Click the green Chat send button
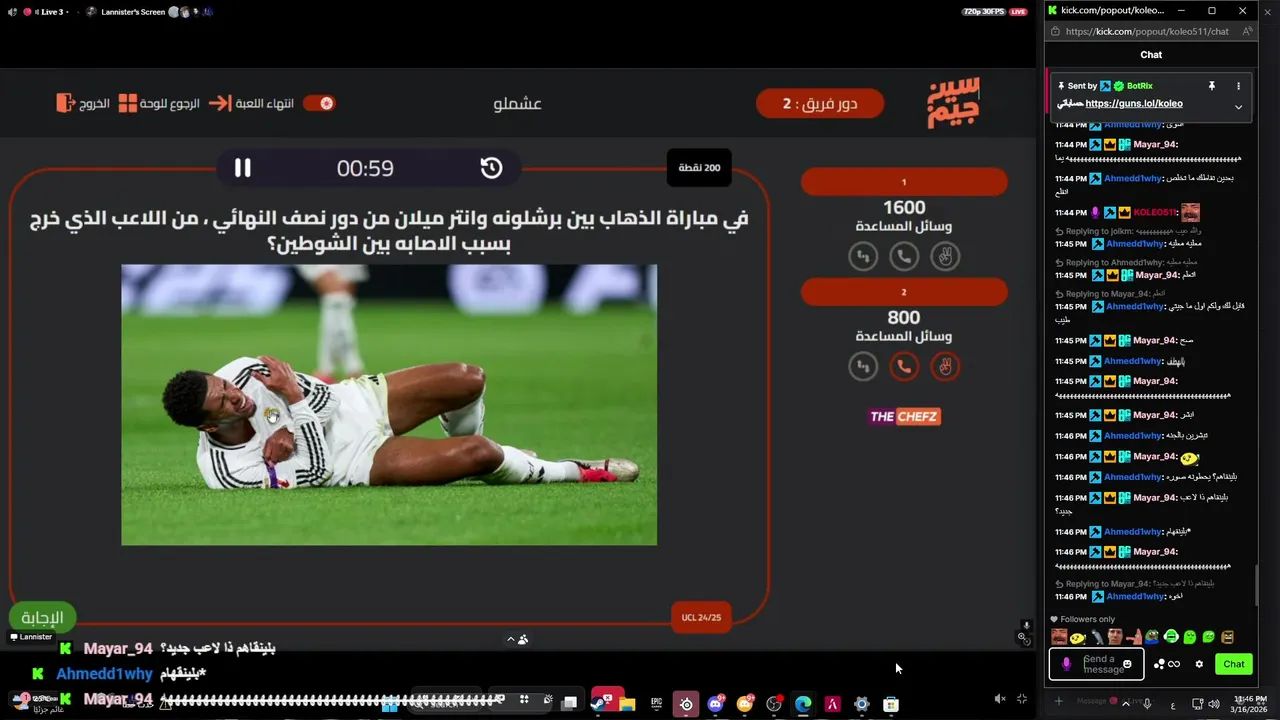 pyautogui.click(x=1234, y=664)
